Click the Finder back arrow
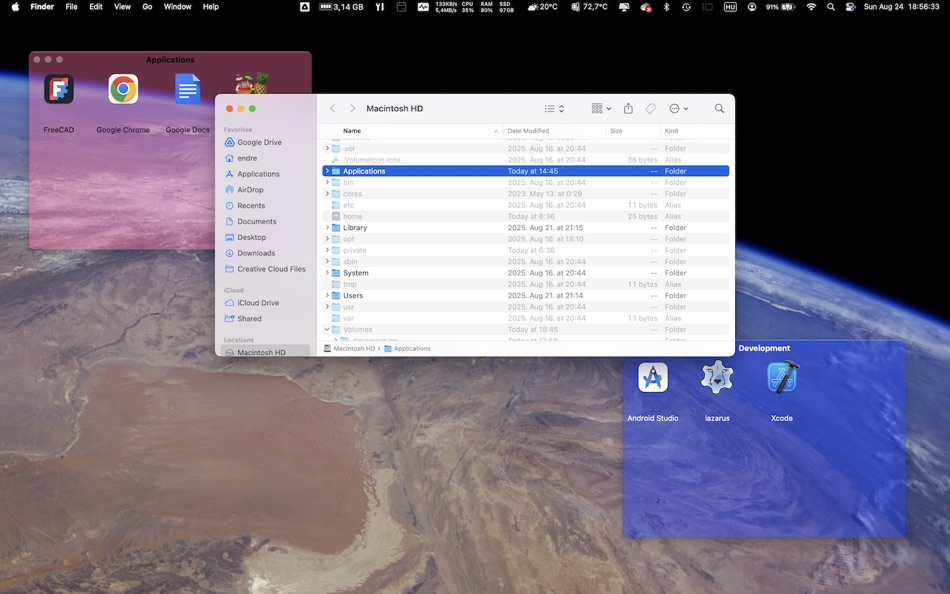The height and width of the screenshot is (594, 950). coord(332,108)
